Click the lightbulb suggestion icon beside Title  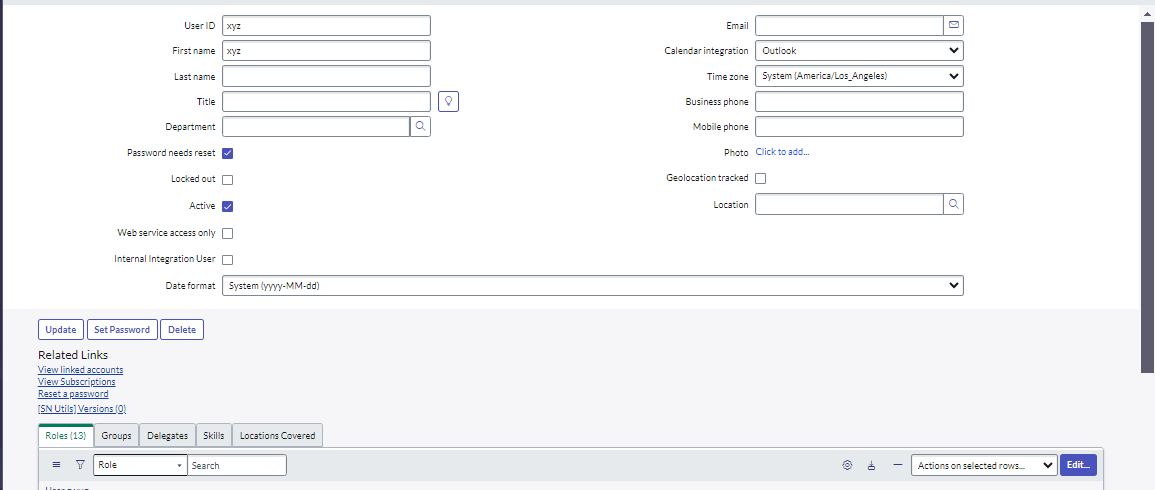point(449,102)
